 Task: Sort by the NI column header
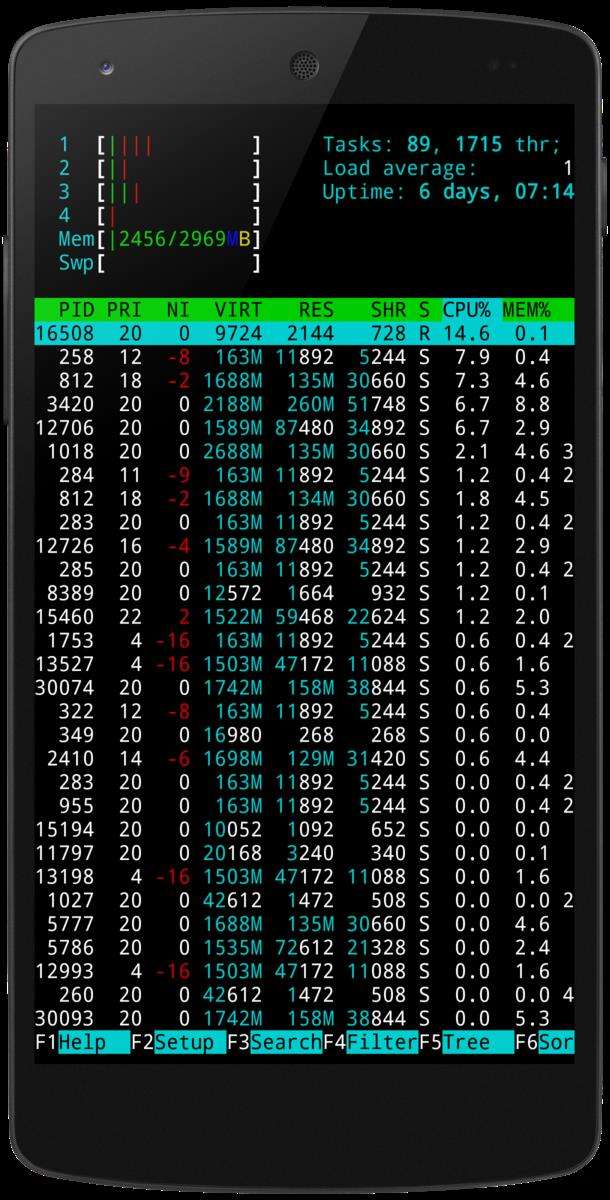tap(179, 310)
